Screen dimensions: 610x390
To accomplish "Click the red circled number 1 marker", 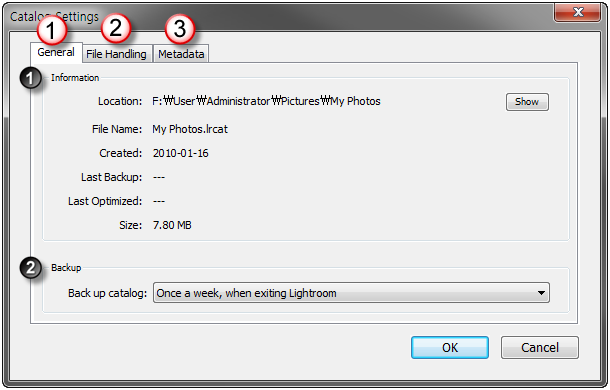I will point(51,30).
